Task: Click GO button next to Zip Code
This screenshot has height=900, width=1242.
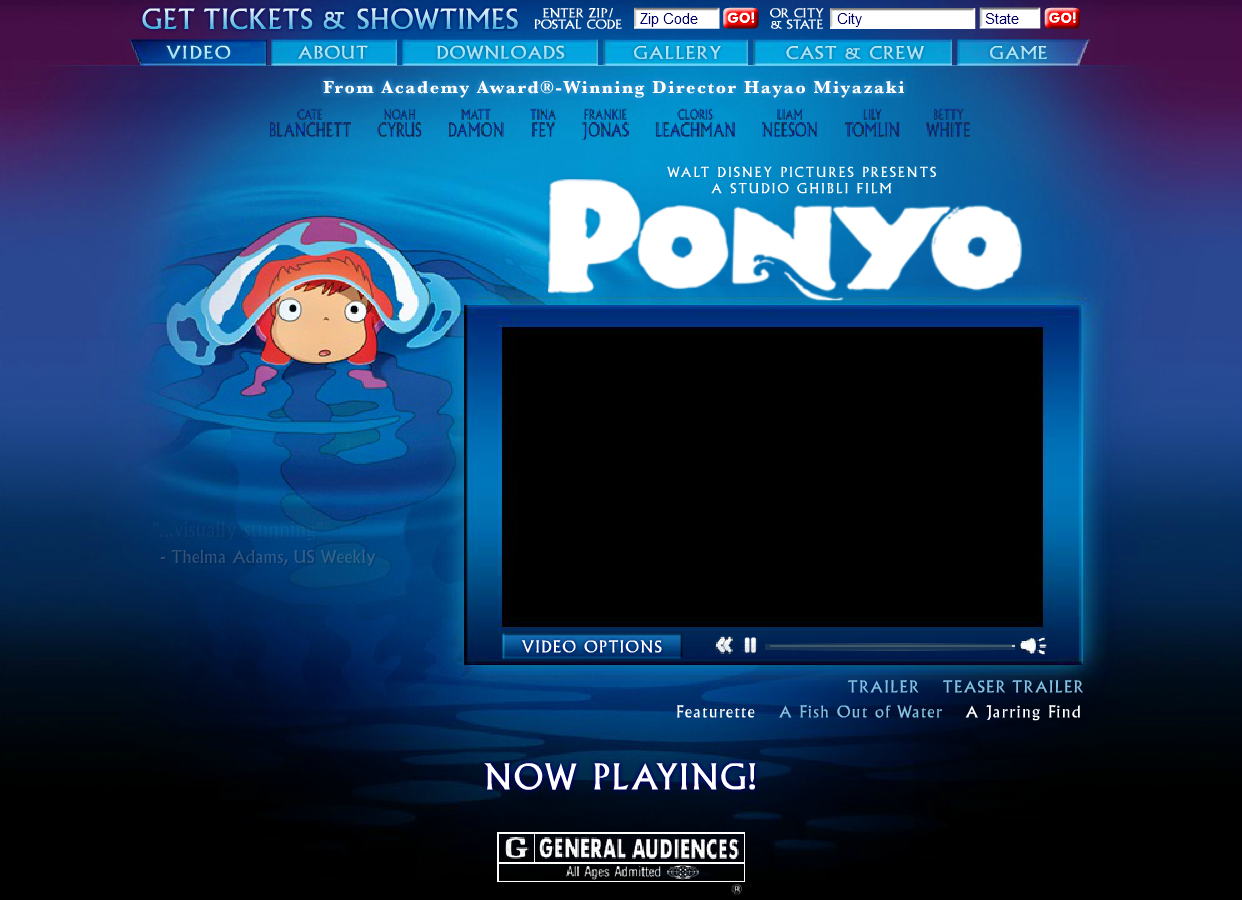Action: pyautogui.click(x=740, y=18)
